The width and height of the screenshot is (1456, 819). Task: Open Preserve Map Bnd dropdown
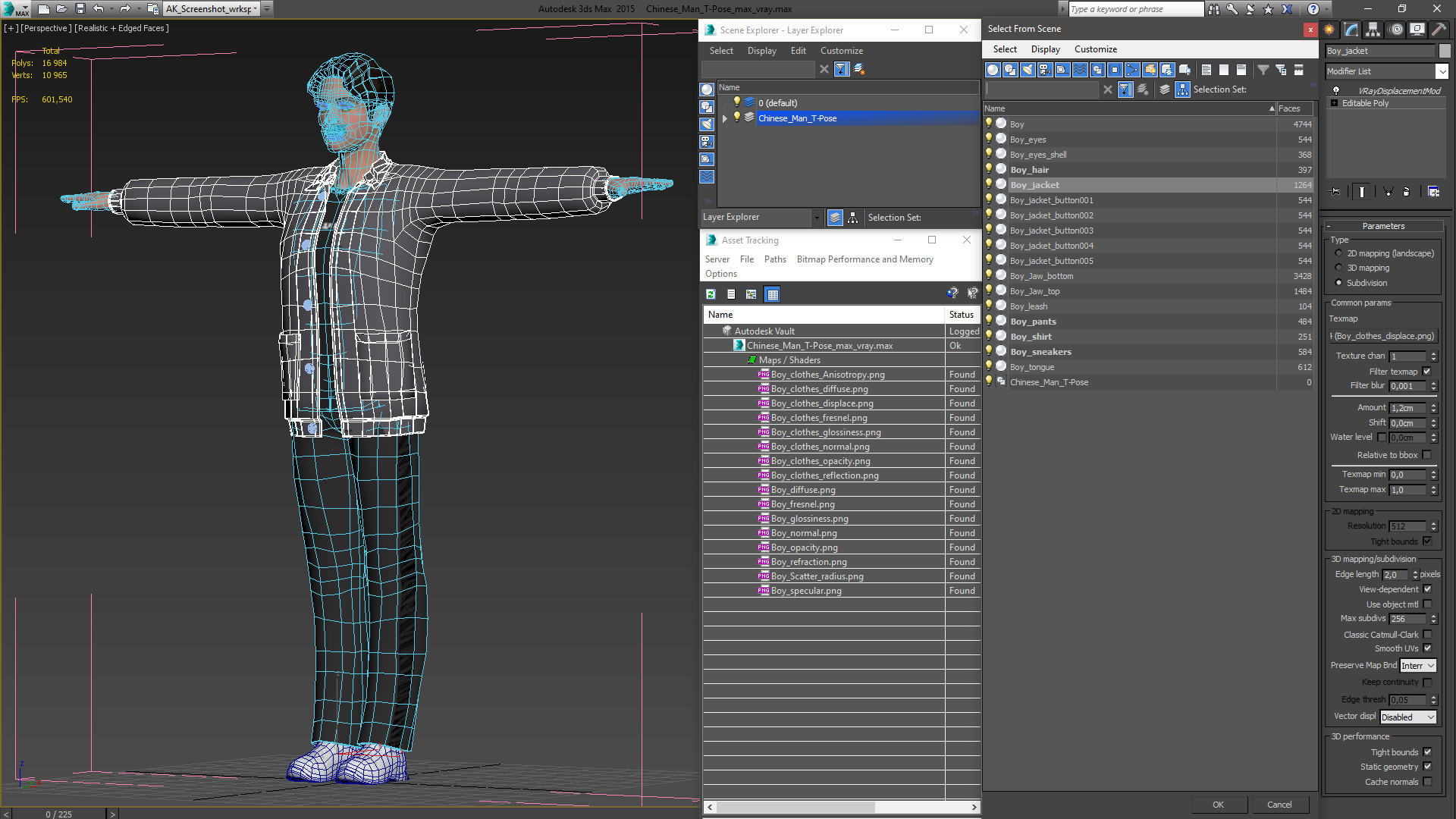(x=1417, y=666)
